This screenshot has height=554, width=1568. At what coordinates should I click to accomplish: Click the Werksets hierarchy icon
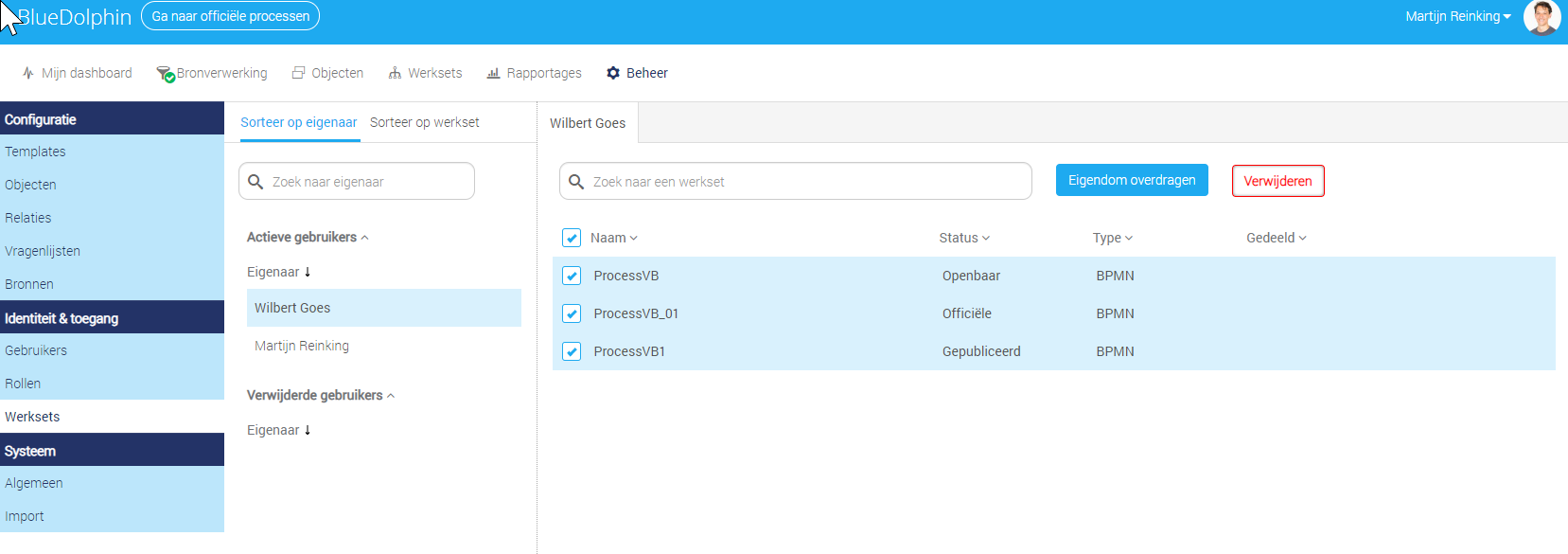coord(395,73)
